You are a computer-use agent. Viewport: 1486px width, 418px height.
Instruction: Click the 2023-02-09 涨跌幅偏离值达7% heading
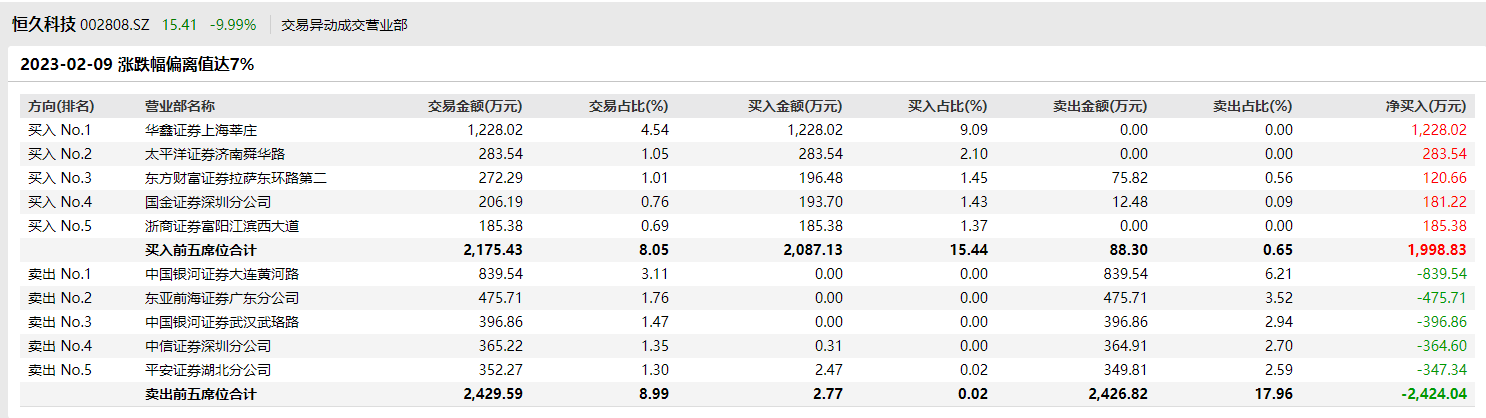coord(137,64)
